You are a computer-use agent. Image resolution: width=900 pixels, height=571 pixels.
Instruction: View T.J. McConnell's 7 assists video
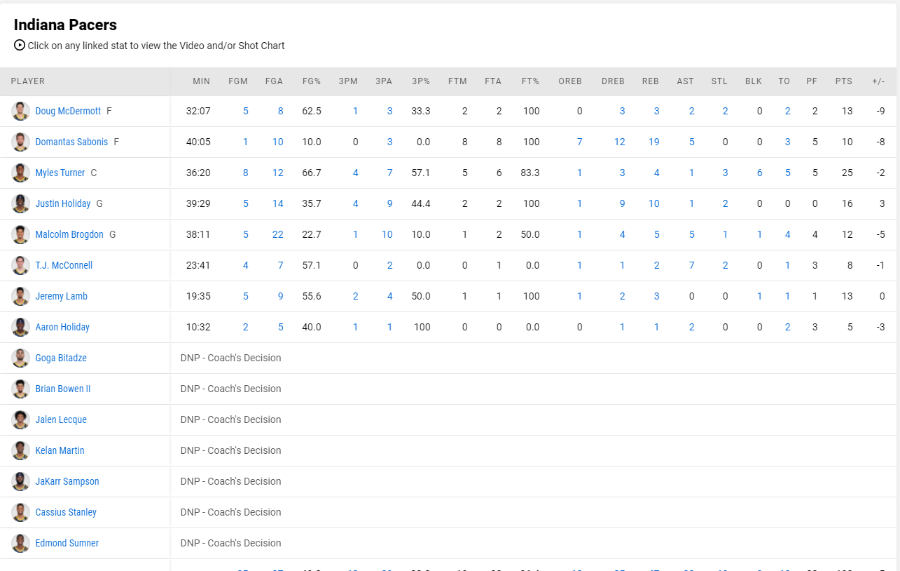click(692, 266)
